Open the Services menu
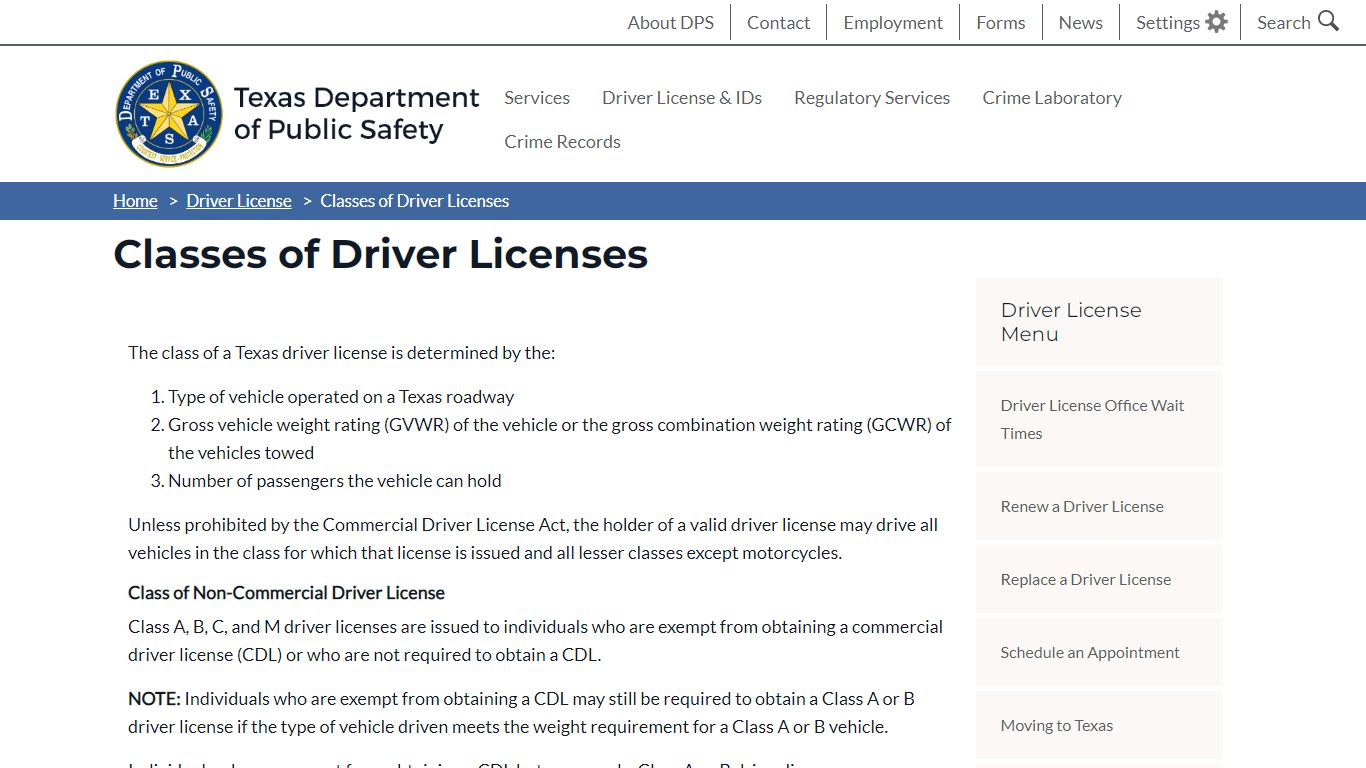This screenshot has height=768, width=1366. (x=537, y=97)
